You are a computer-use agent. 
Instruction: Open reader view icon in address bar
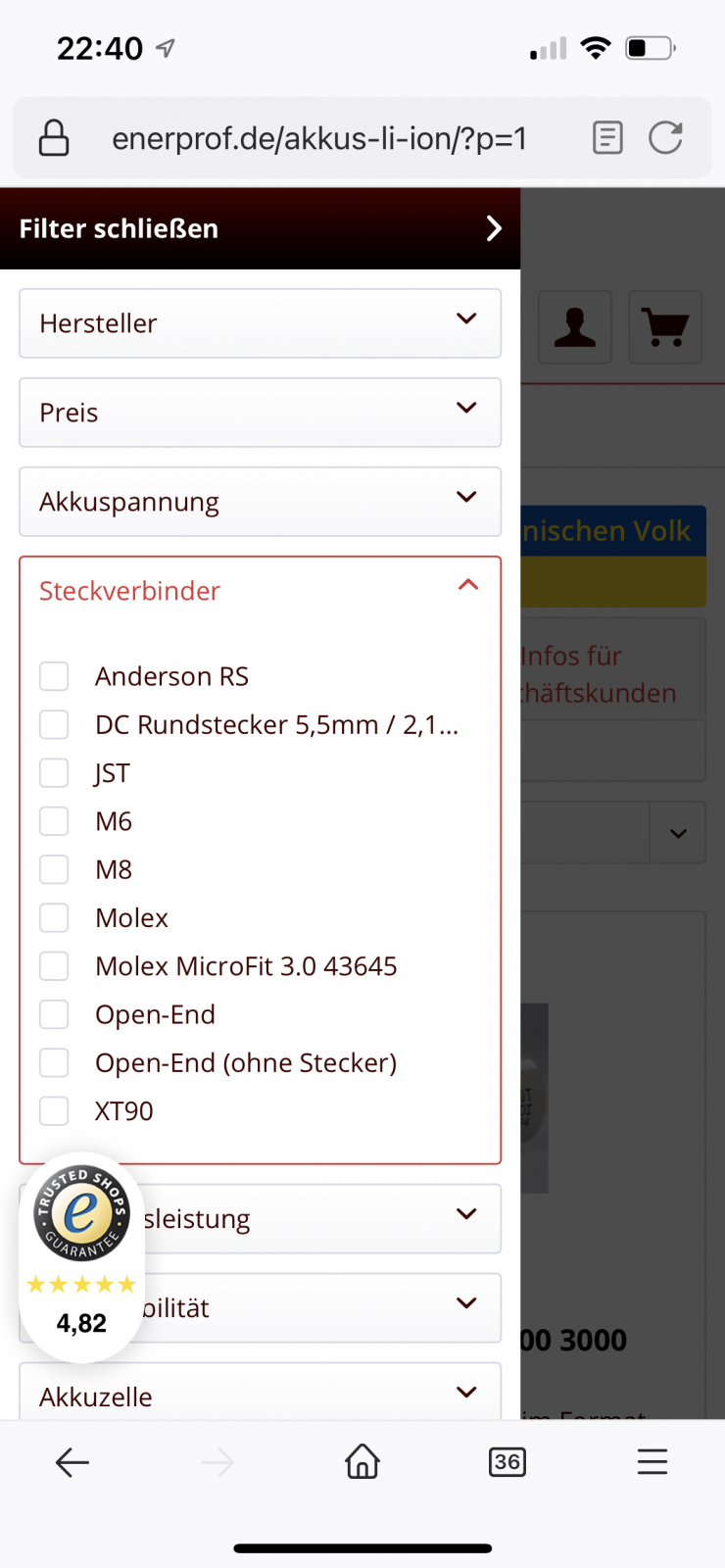pos(607,138)
